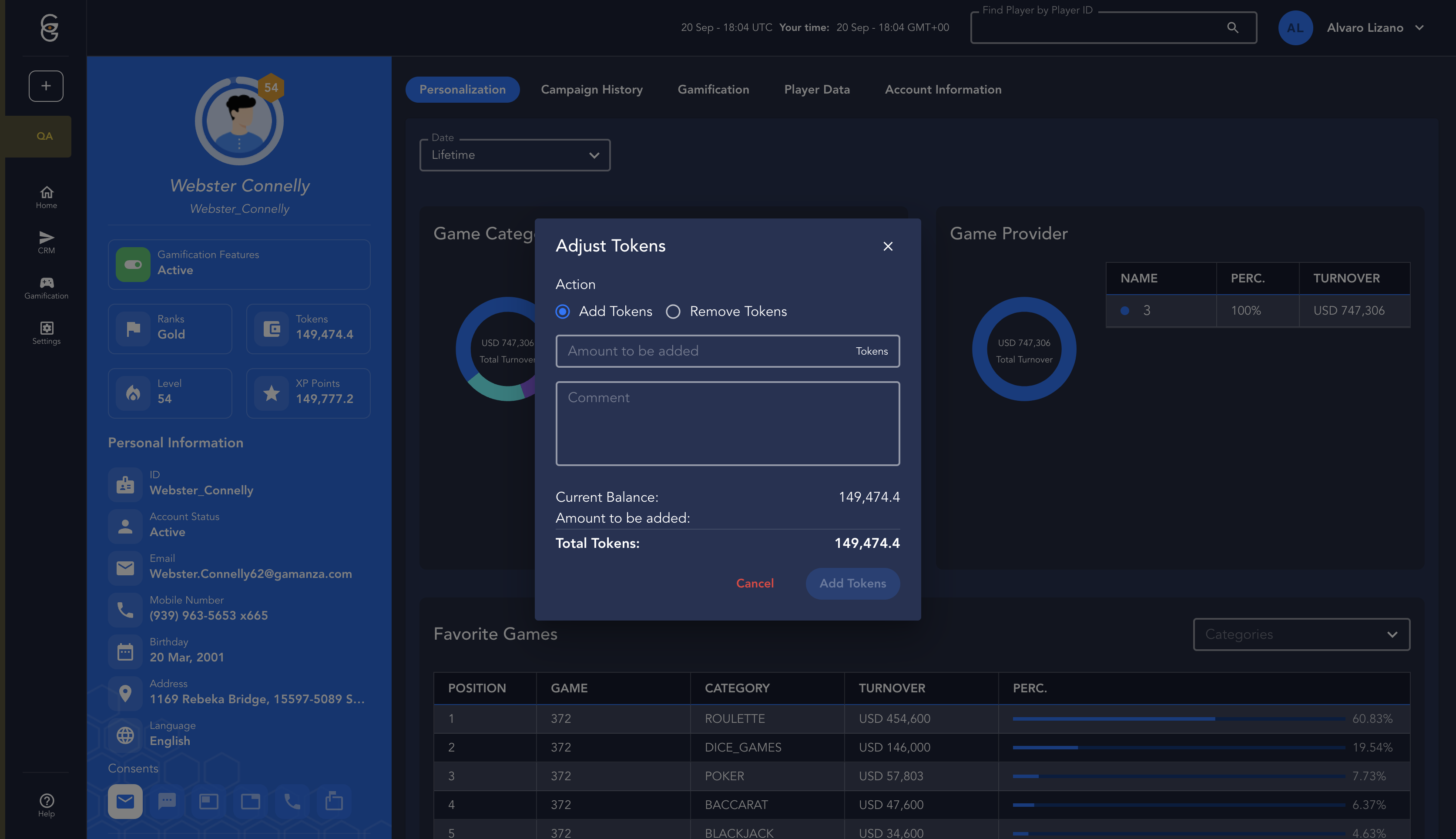
Task: Click the search magnifier icon in player finder
Action: (x=1232, y=27)
